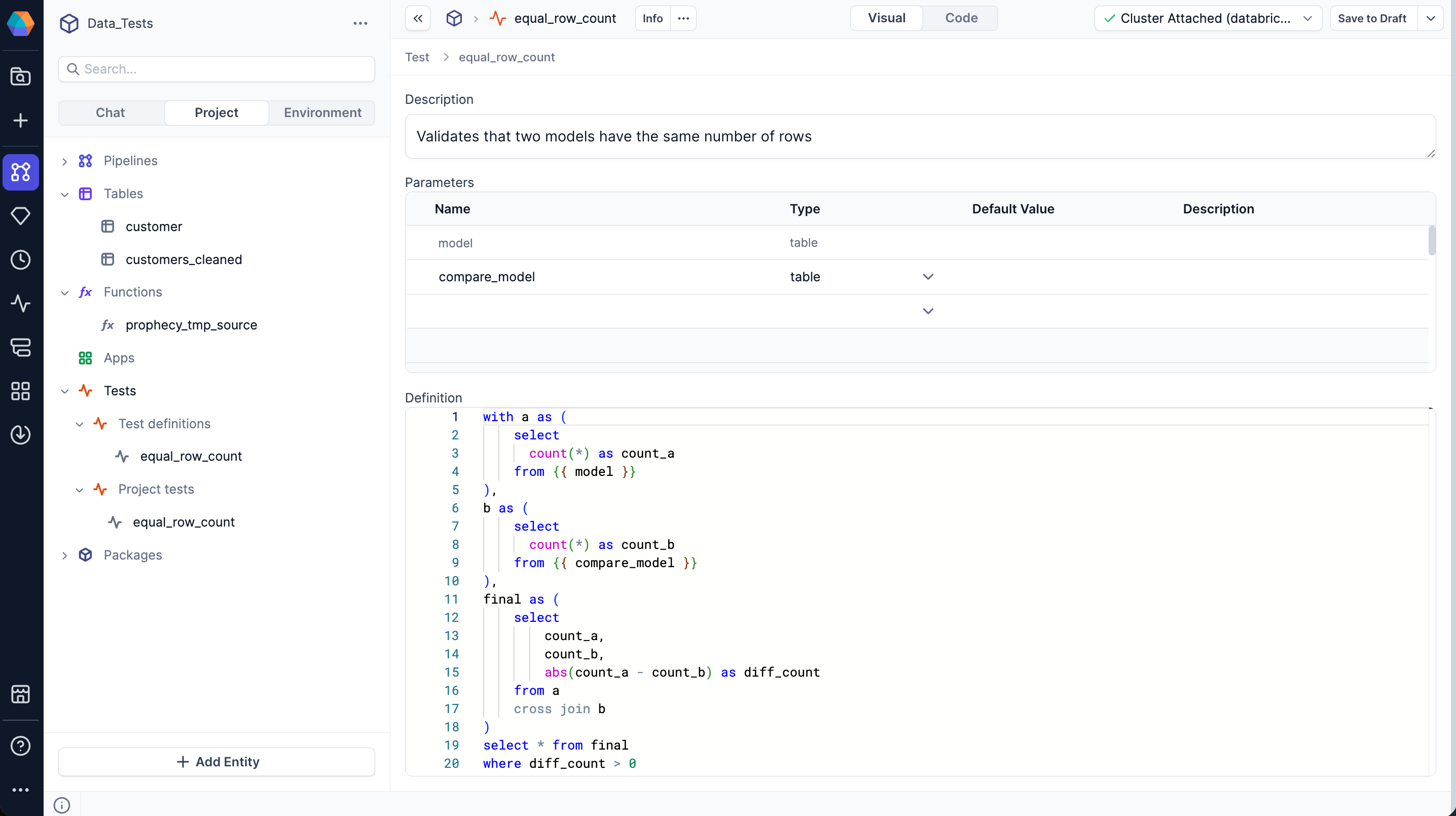Viewport: 1456px width, 816px height.
Task: Collapse the Test definitions tree node
Action: click(x=79, y=424)
